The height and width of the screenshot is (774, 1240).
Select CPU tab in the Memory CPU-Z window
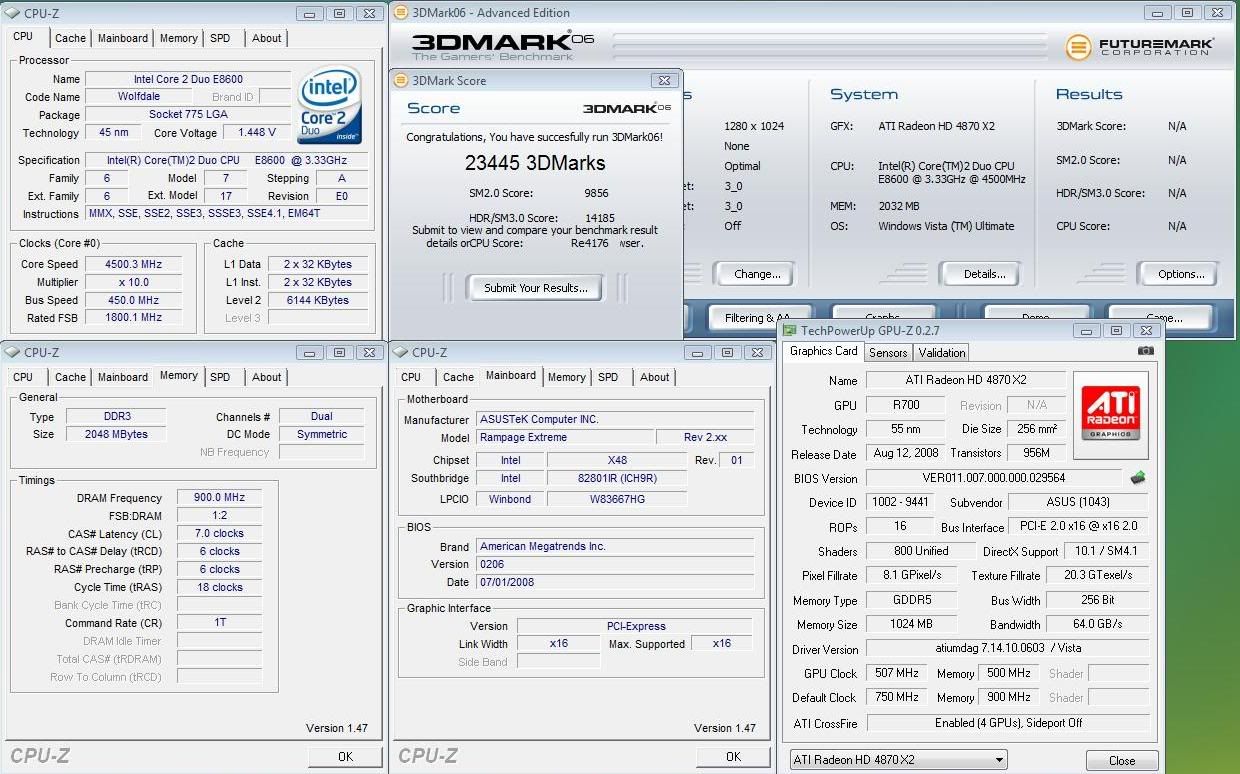pos(23,377)
